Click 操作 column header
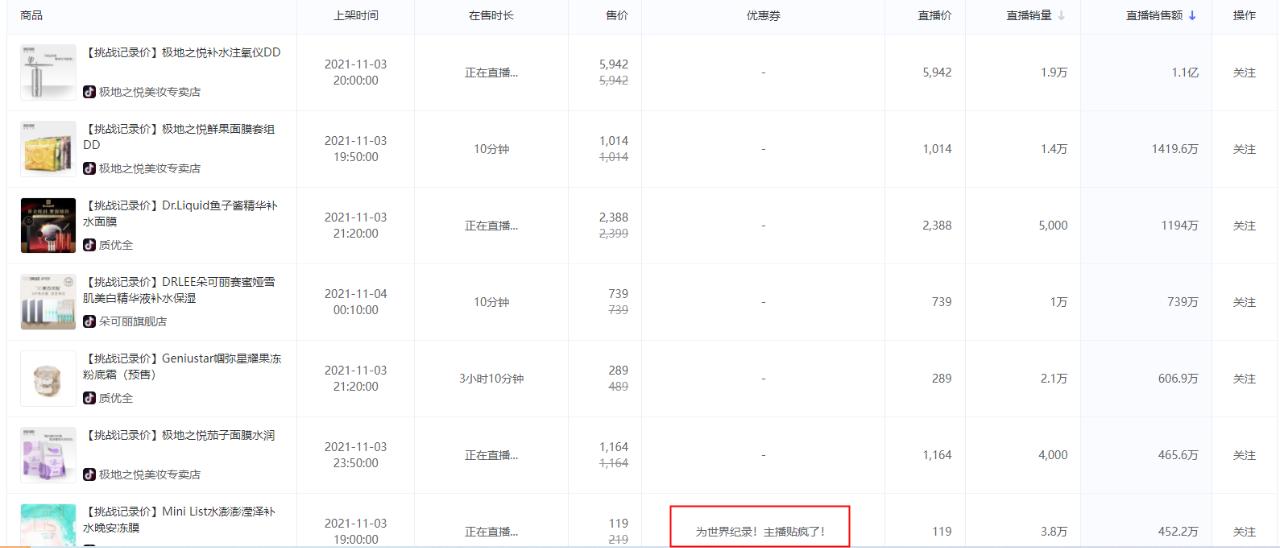 1244,16
